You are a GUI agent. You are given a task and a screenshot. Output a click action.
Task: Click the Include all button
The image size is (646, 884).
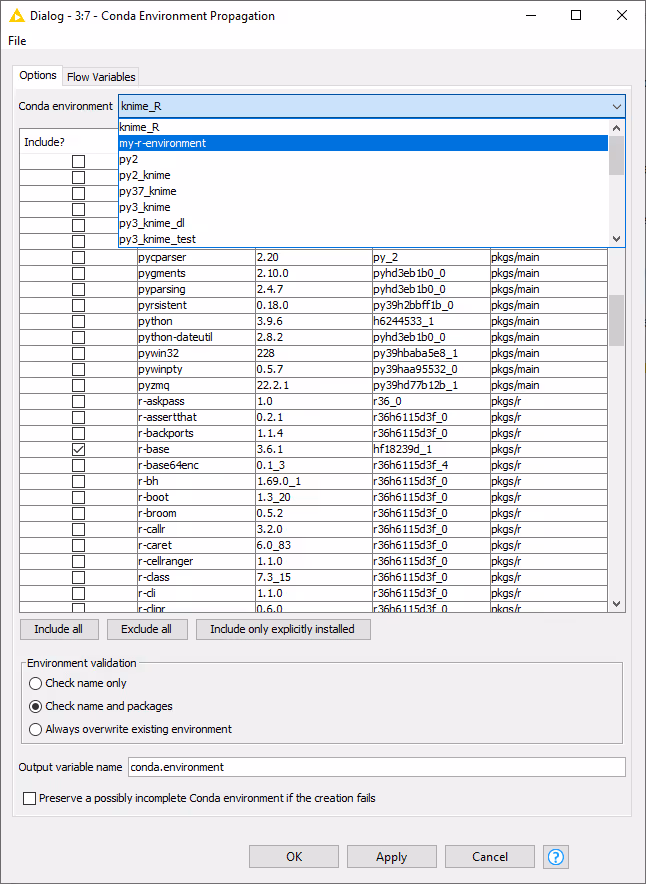click(59, 630)
